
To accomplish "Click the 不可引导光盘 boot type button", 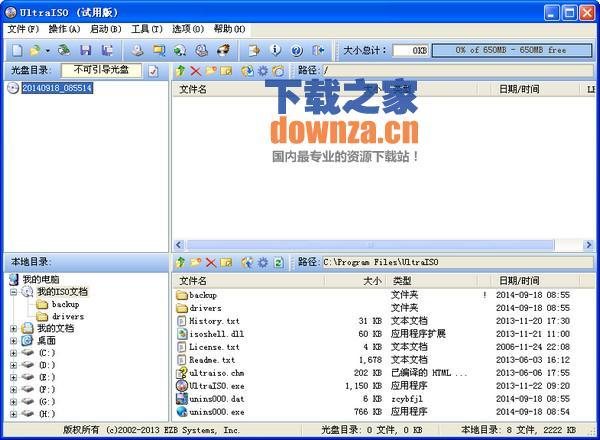I will 101,71.
